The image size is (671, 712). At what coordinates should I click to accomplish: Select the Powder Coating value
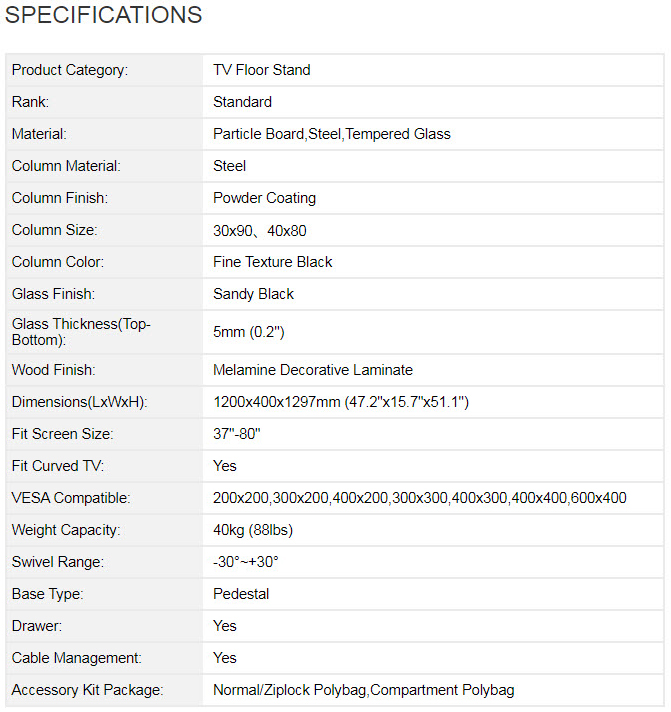[264, 198]
